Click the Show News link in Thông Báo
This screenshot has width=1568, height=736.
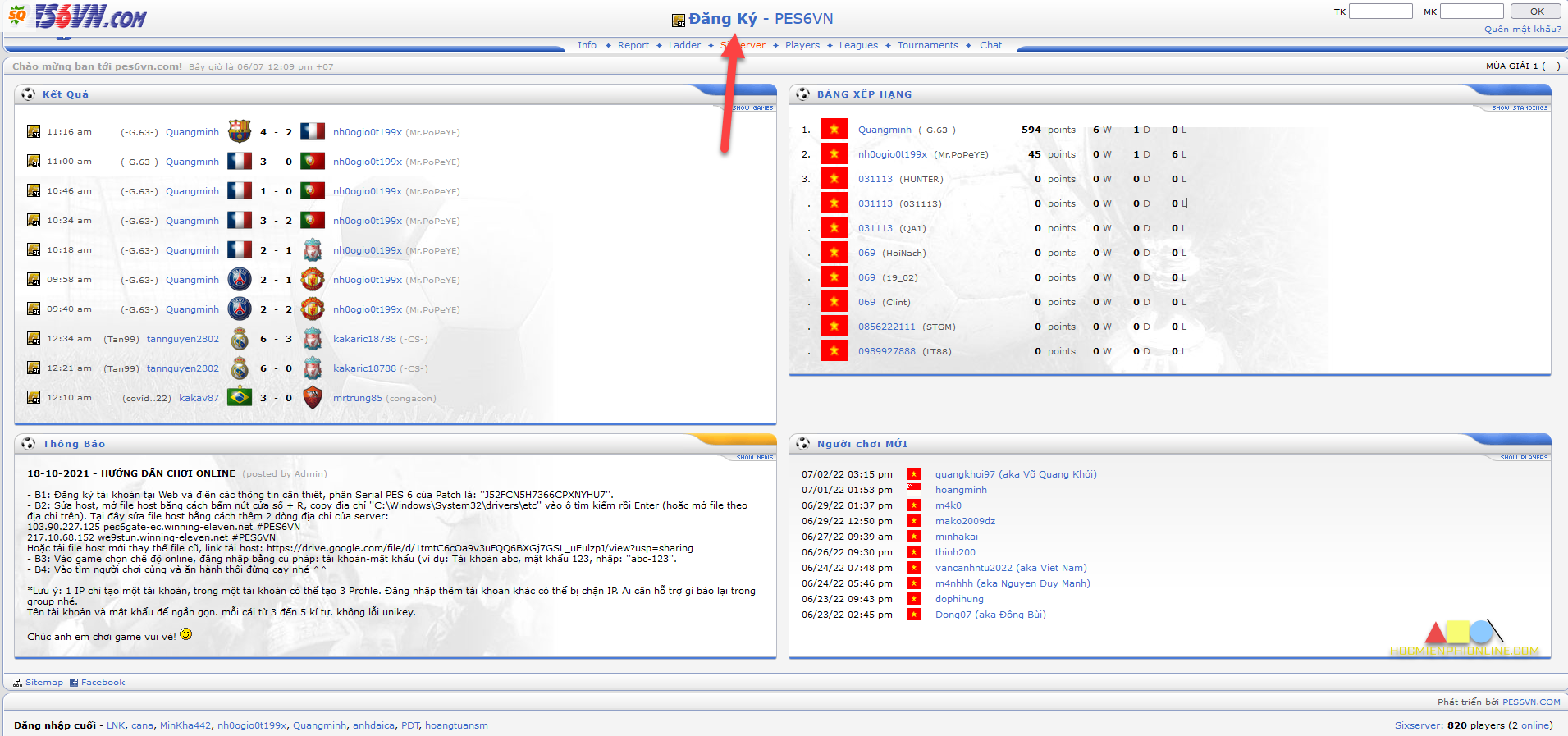click(x=754, y=458)
